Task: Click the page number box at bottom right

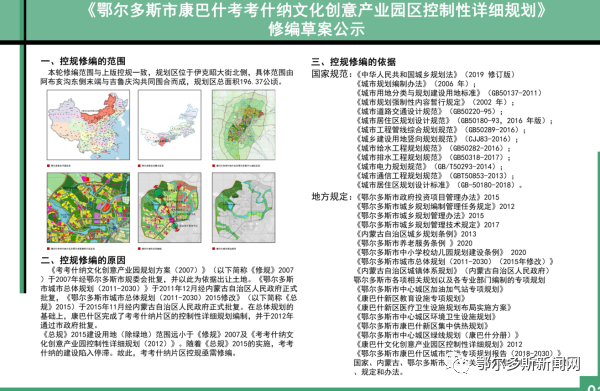Action: [590, 383]
